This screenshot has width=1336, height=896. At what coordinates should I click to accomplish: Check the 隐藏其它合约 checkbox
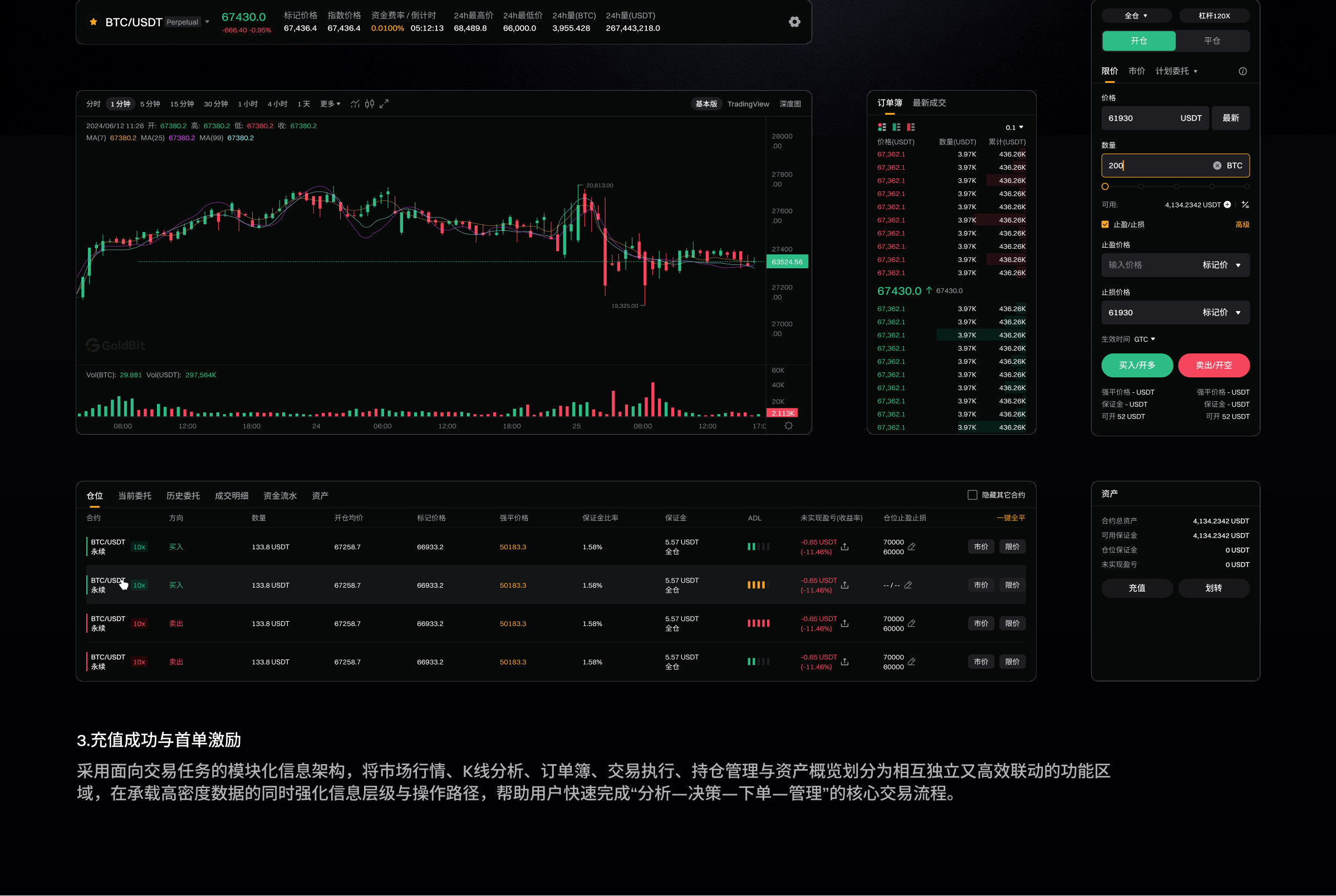point(972,495)
